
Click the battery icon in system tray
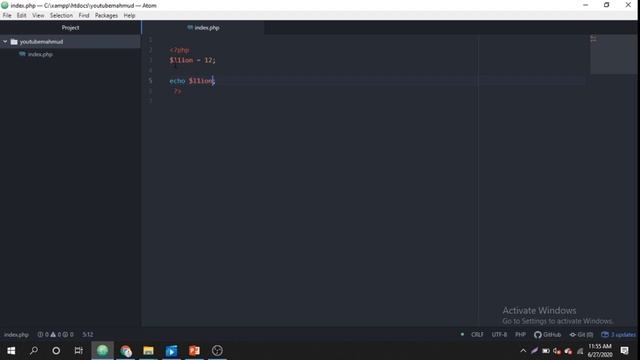pos(546,351)
